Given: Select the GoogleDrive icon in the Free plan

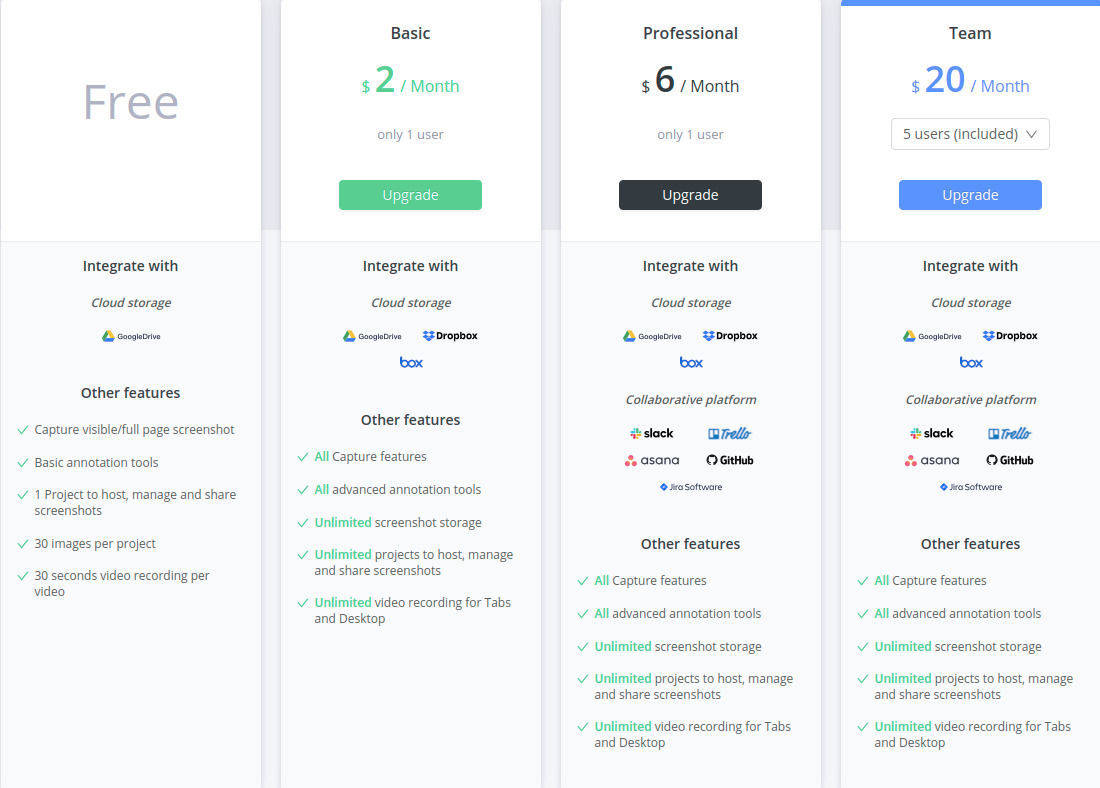Looking at the screenshot, I should coord(130,336).
